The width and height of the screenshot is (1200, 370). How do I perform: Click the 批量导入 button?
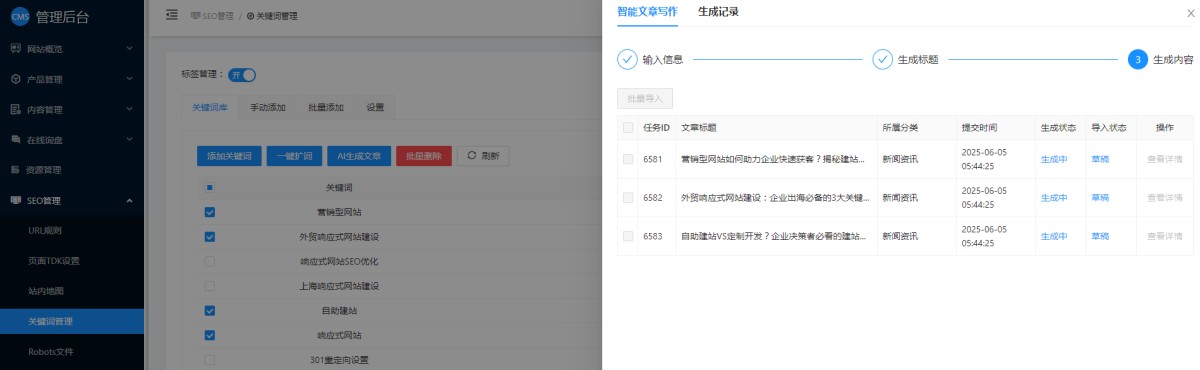click(645, 98)
